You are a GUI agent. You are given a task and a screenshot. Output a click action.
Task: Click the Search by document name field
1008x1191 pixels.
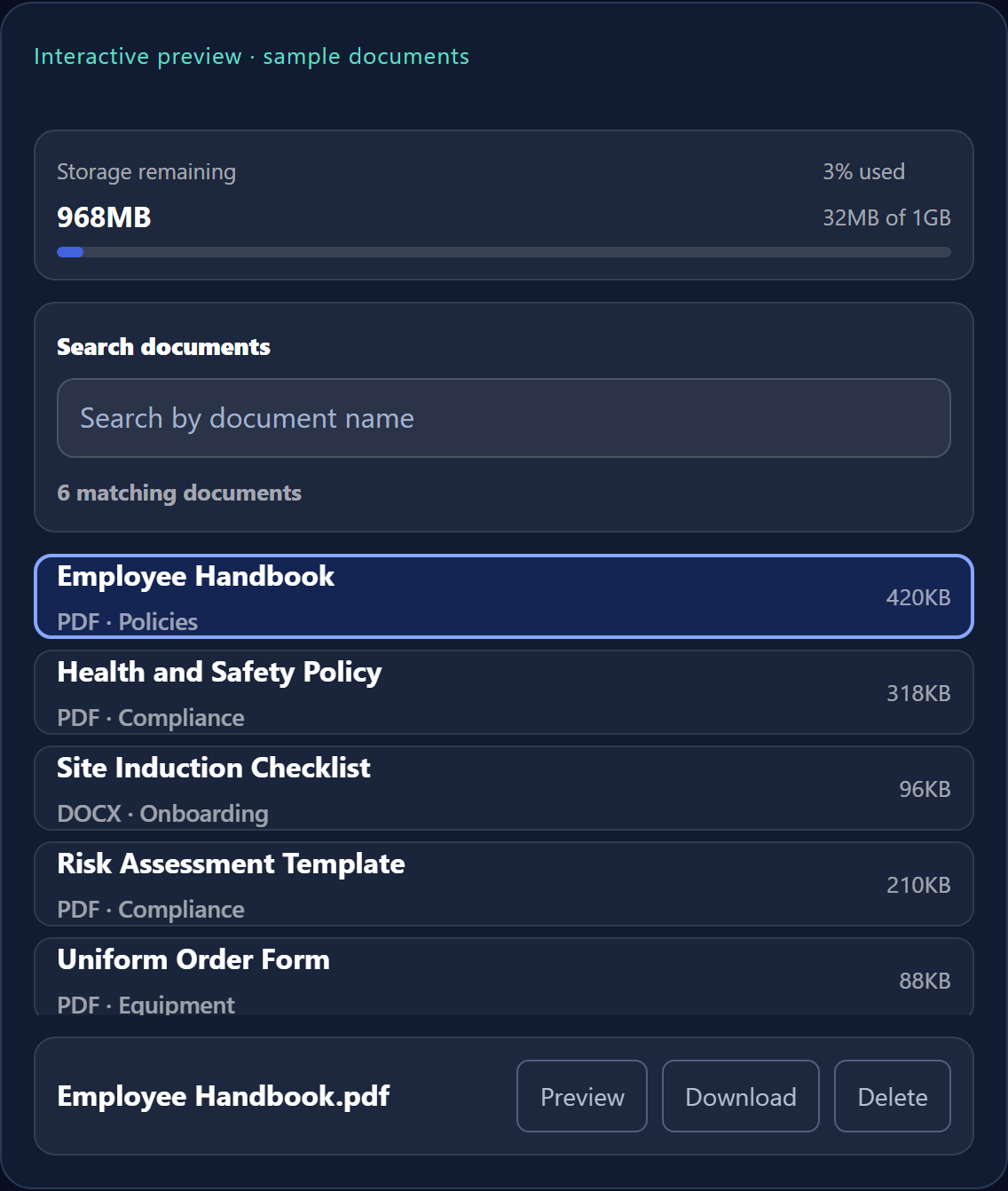pos(504,418)
